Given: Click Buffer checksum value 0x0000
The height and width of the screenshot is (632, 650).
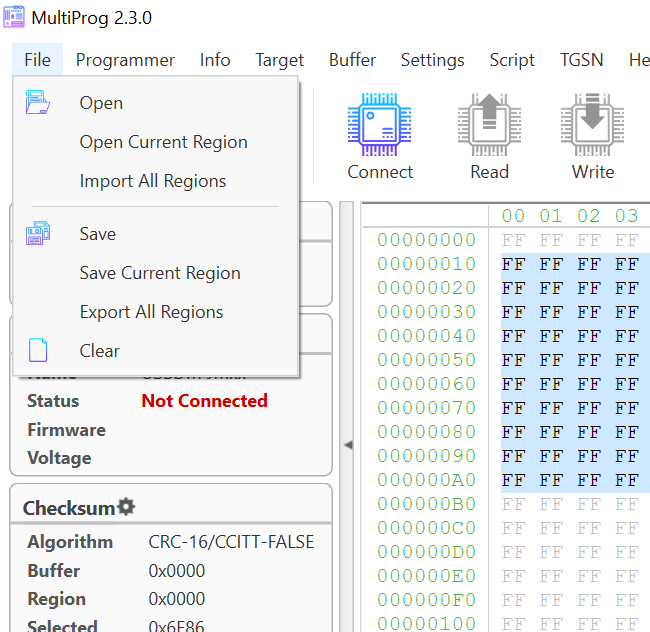Looking at the screenshot, I should 177,571.
